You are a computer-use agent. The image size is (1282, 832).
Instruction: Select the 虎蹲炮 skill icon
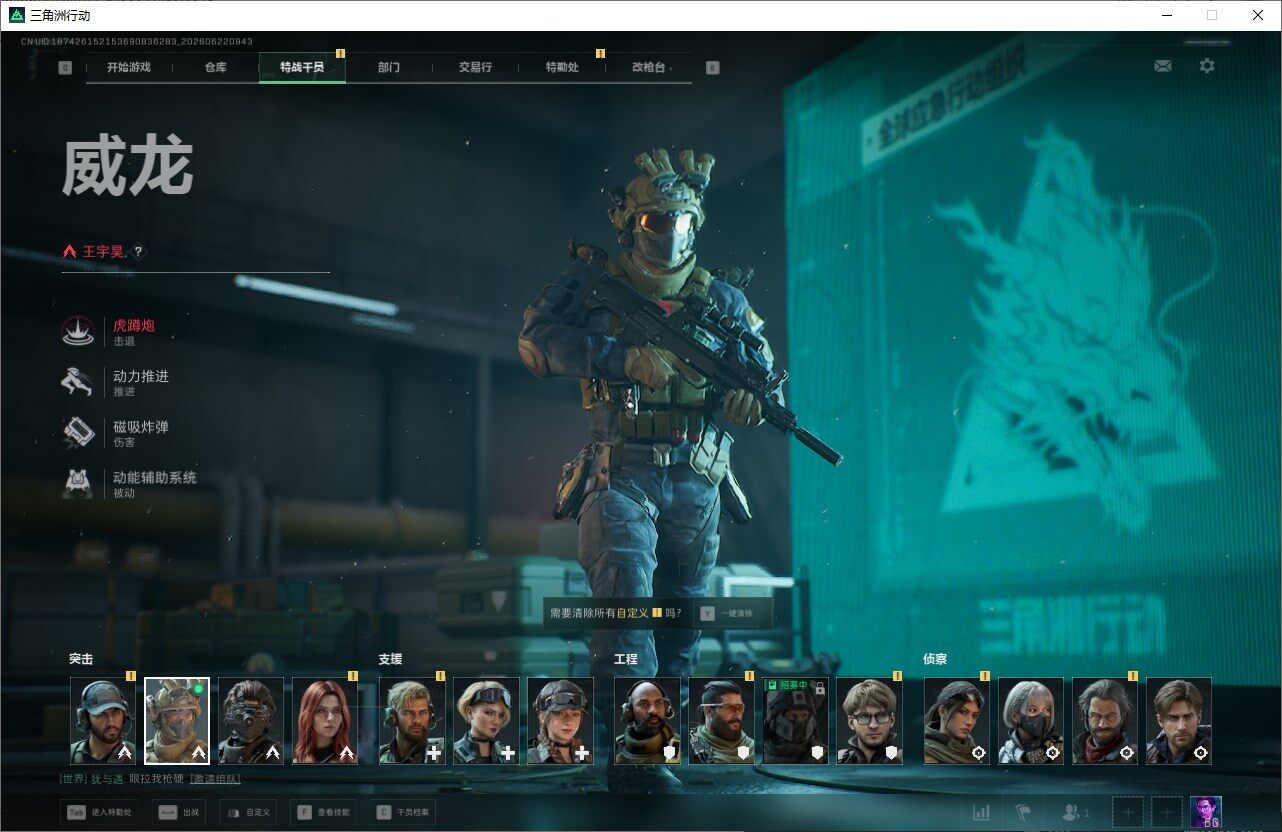tap(78, 332)
